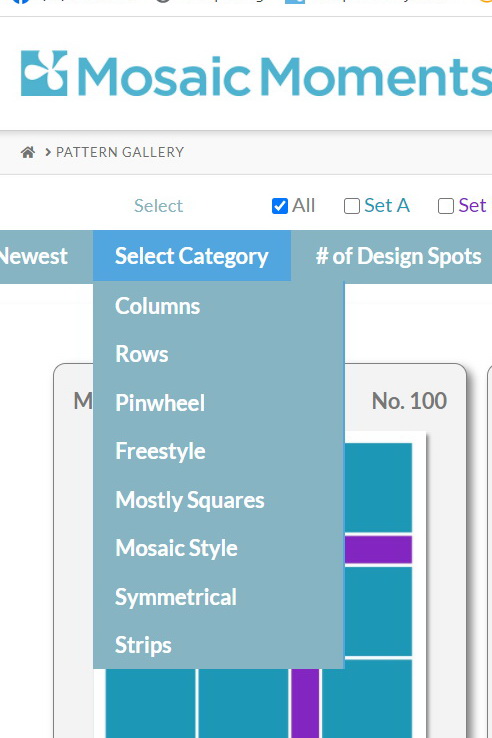492x738 pixels.
Task: Uncheck the All checkbox
Action: click(x=280, y=206)
